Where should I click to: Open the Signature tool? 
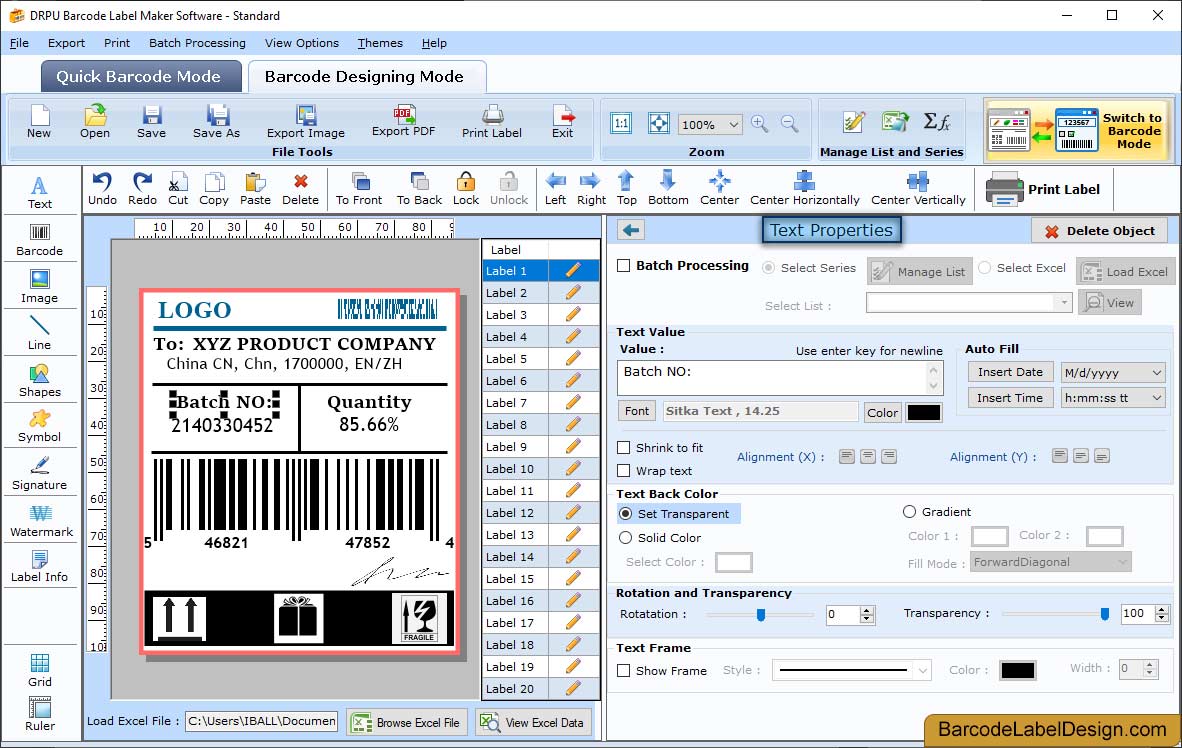(39, 474)
